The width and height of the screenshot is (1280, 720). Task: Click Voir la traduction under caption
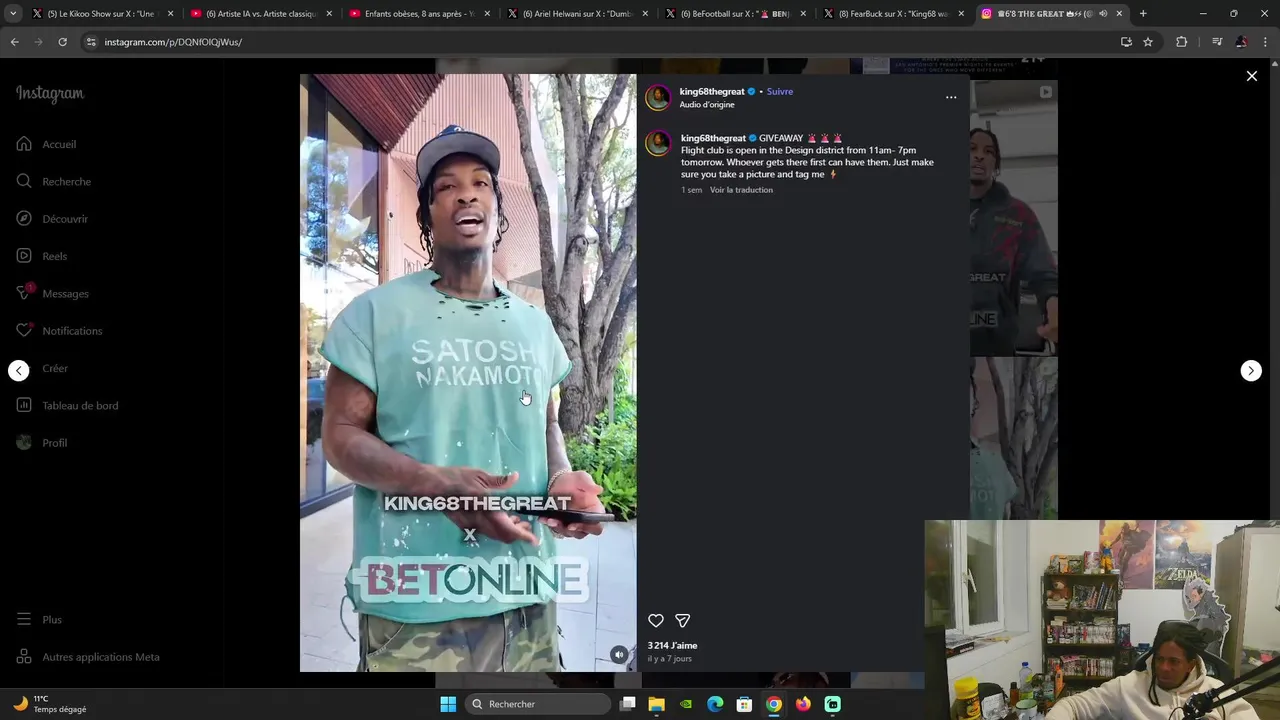(741, 190)
